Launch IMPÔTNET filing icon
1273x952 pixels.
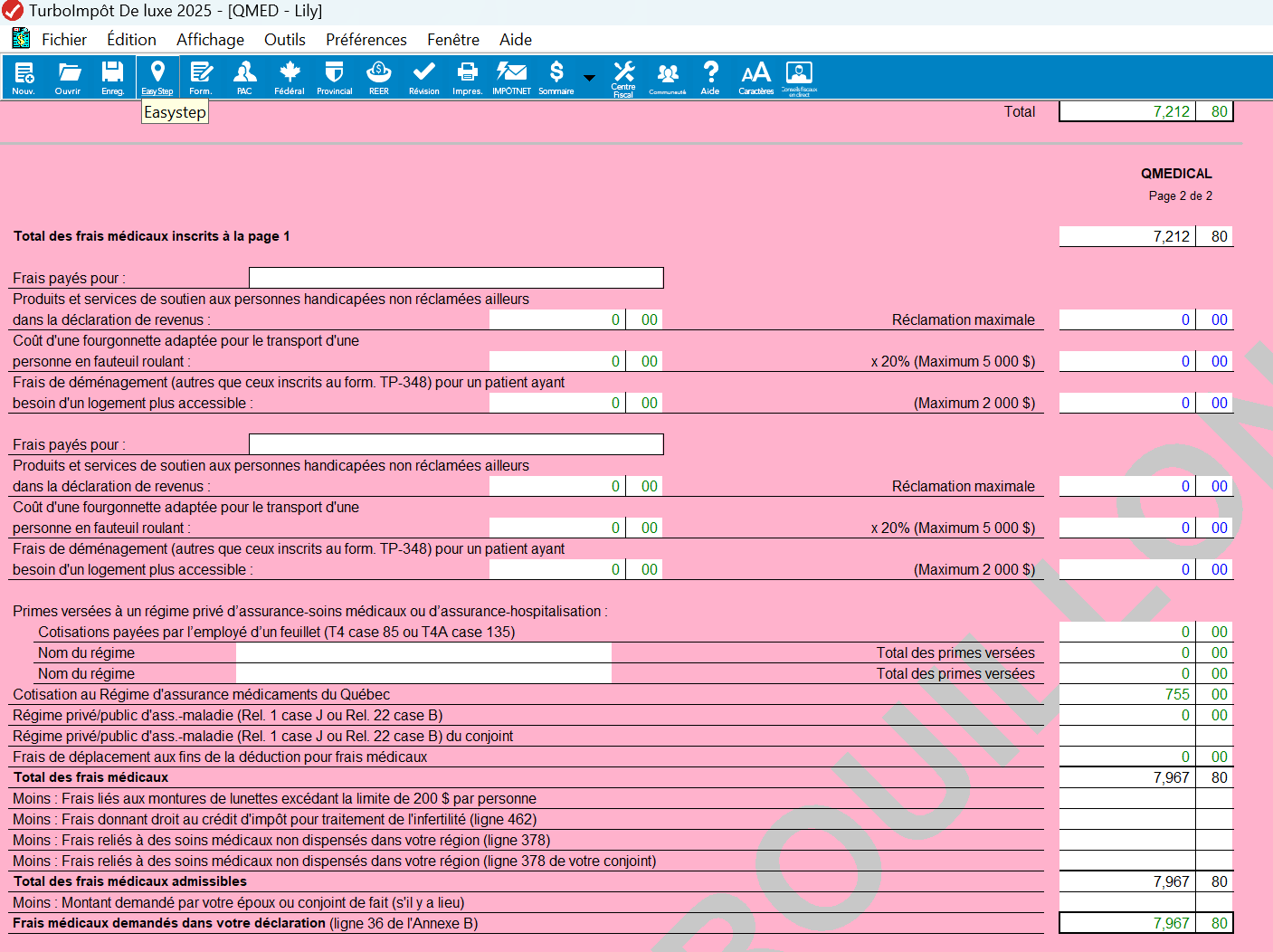click(512, 78)
